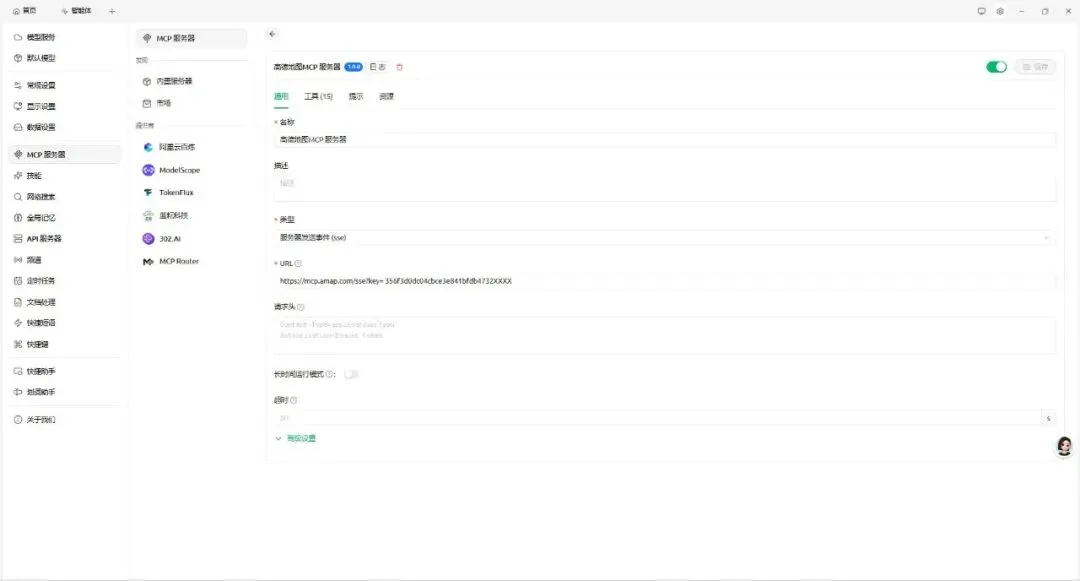Expand the 高级设置 advanced settings section
The image size is (1080, 581).
(295, 439)
